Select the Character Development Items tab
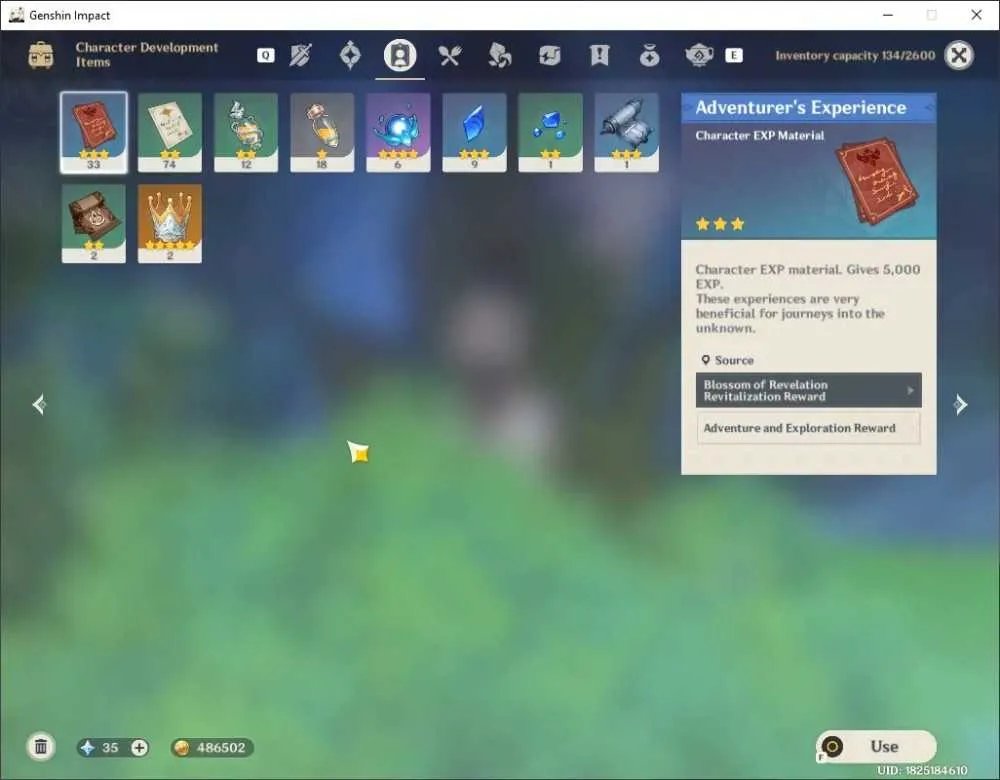Viewport: 1000px width, 780px height. point(400,55)
